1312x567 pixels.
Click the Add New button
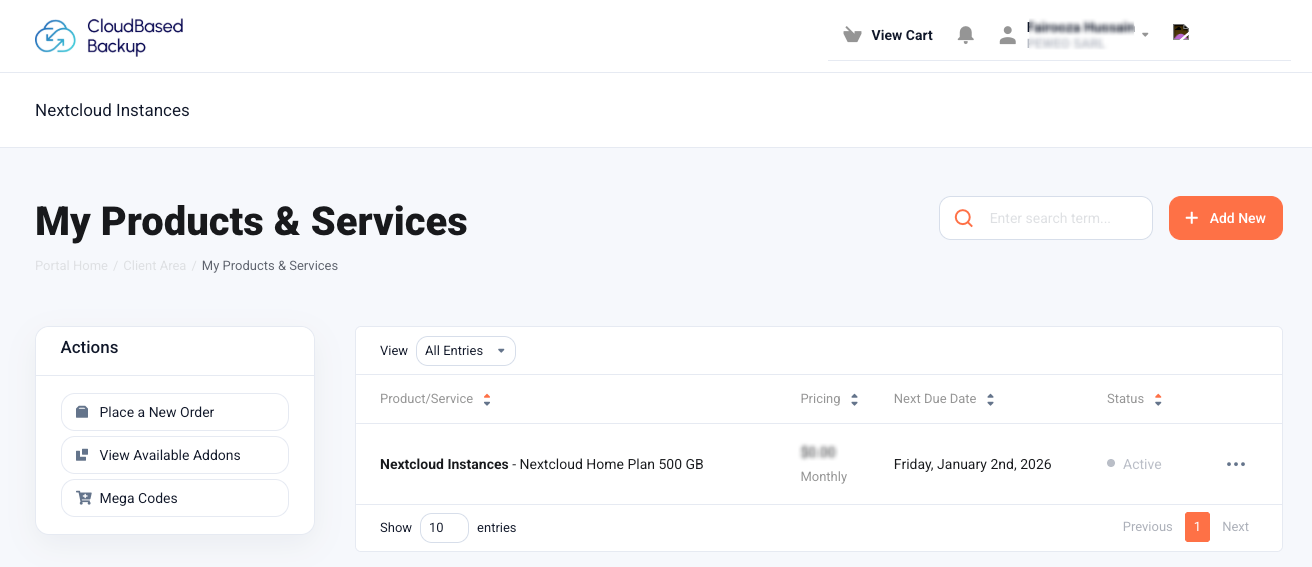pos(1225,218)
